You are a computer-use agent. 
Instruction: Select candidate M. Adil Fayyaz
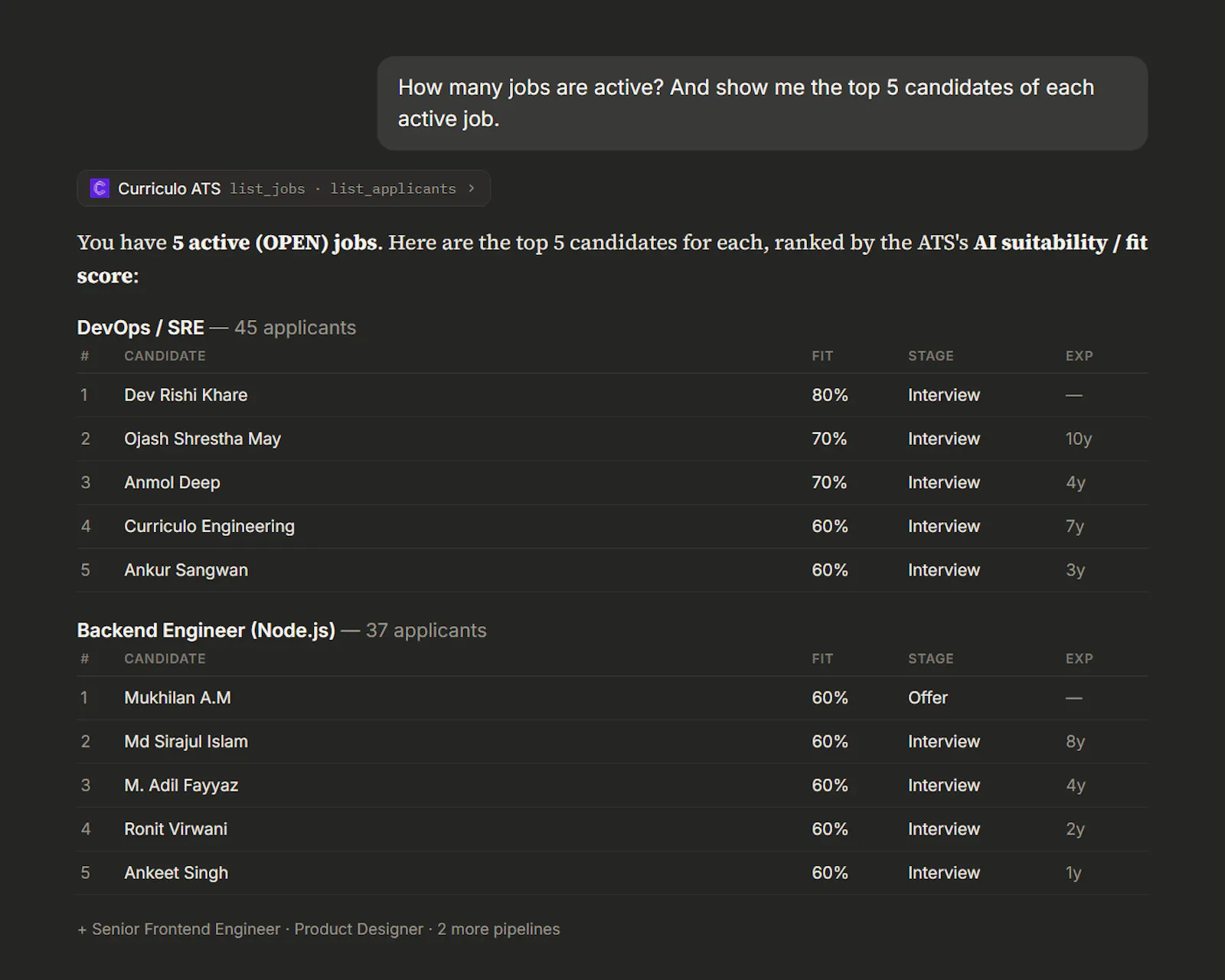pos(181,785)
